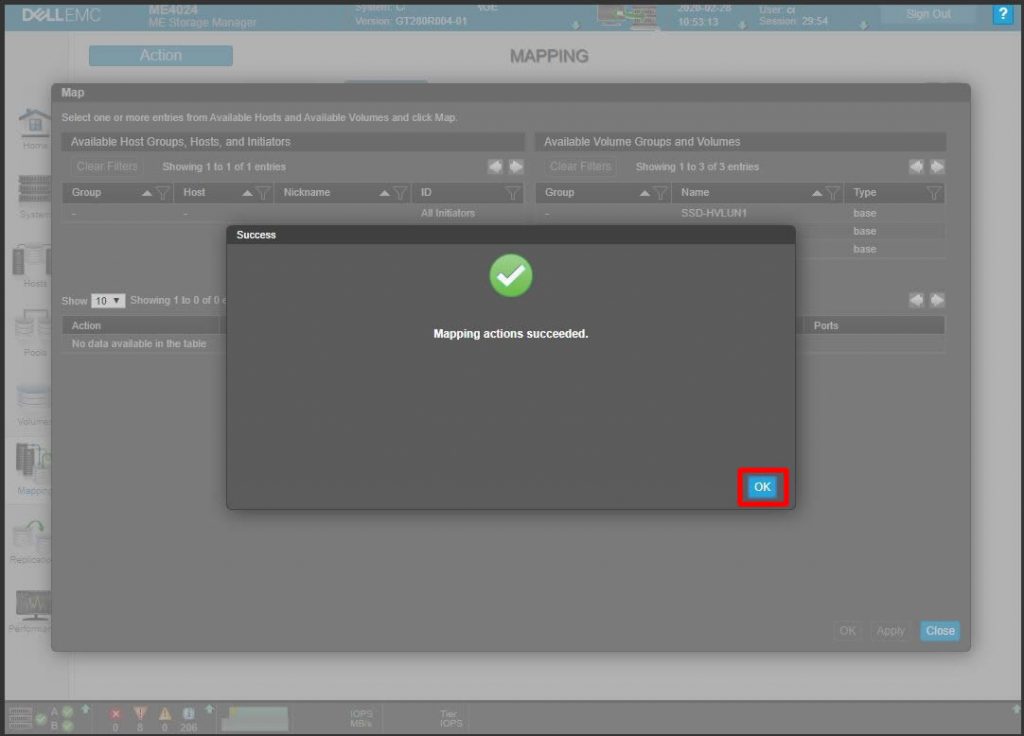The width and height of the screenshot is (1024, 736).
Task: Filter volumes by the Group column filter icon
Action: [x=660, y=193]
